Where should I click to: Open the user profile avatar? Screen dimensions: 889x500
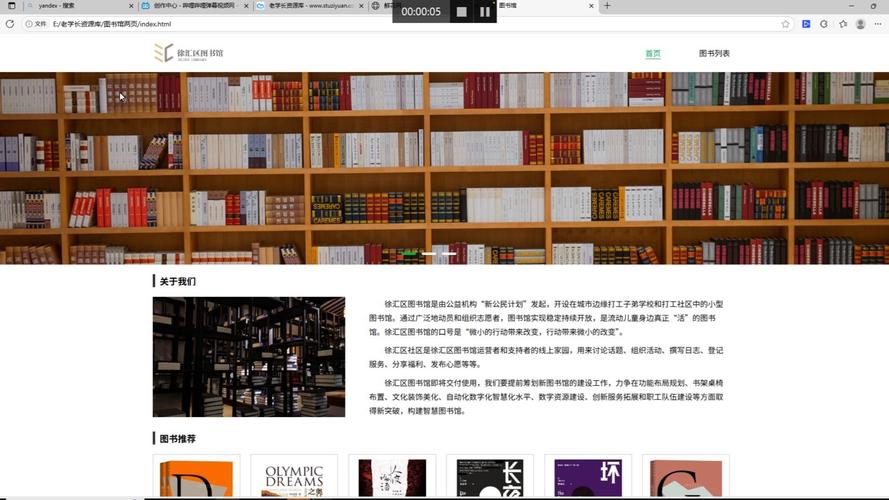861,24
